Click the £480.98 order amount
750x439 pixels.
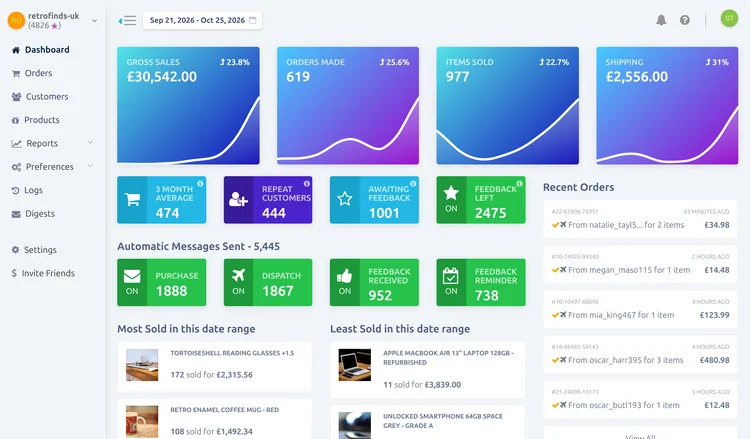click(715, 360)
